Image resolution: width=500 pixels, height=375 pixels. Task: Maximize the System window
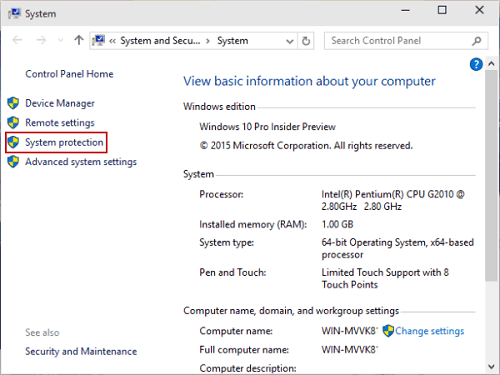(x=442, y=10)
